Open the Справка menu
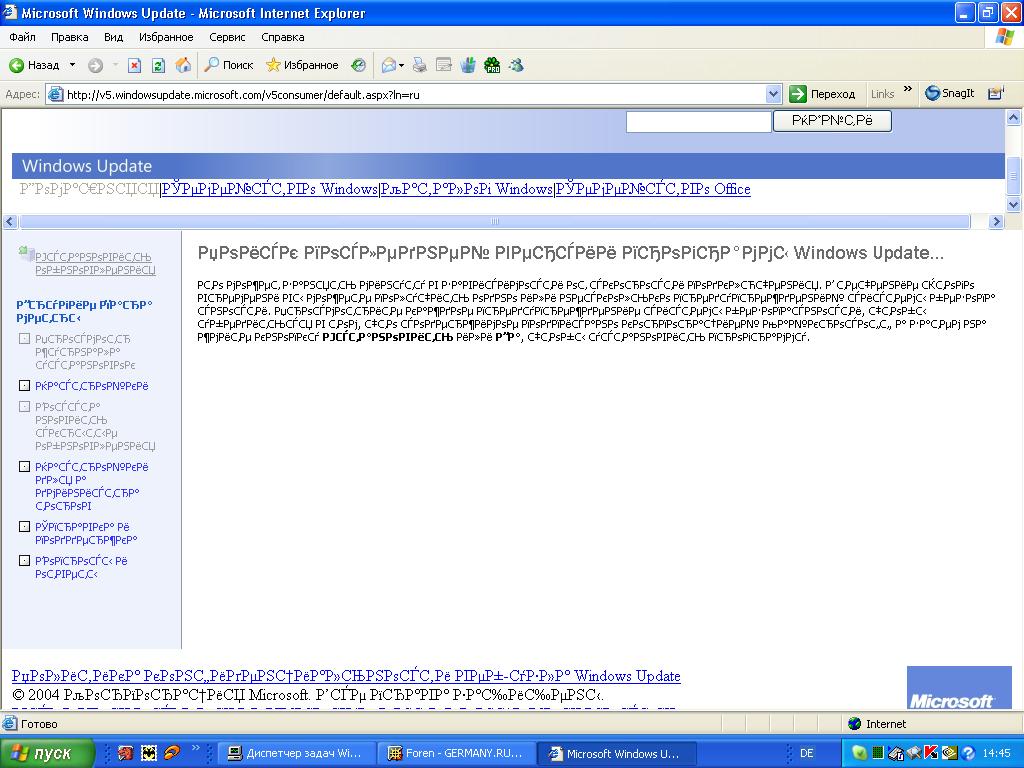The height and width of the screenshot is (768, 1024). point(283,37)
